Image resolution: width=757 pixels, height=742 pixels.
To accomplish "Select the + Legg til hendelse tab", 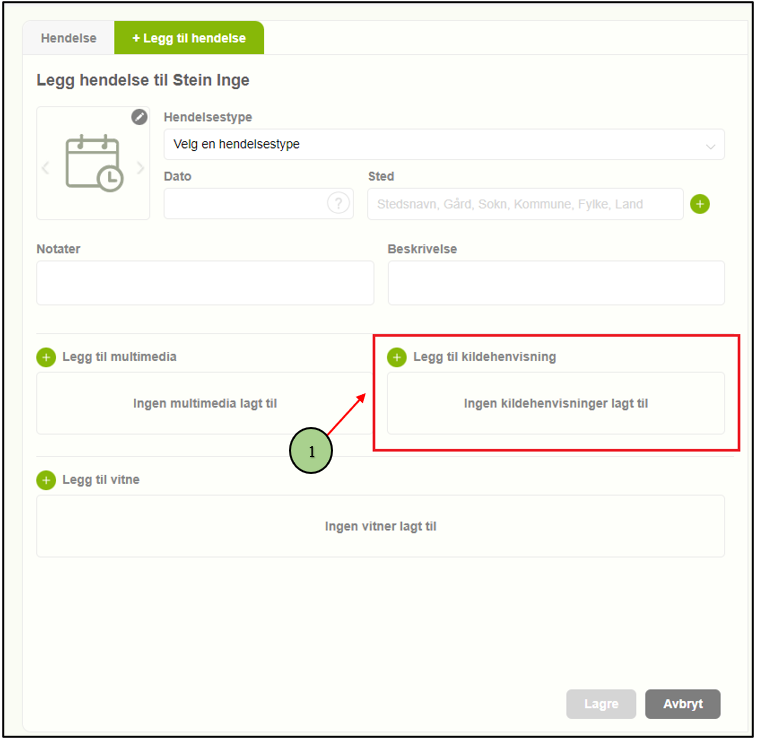I will click(188, 38).
